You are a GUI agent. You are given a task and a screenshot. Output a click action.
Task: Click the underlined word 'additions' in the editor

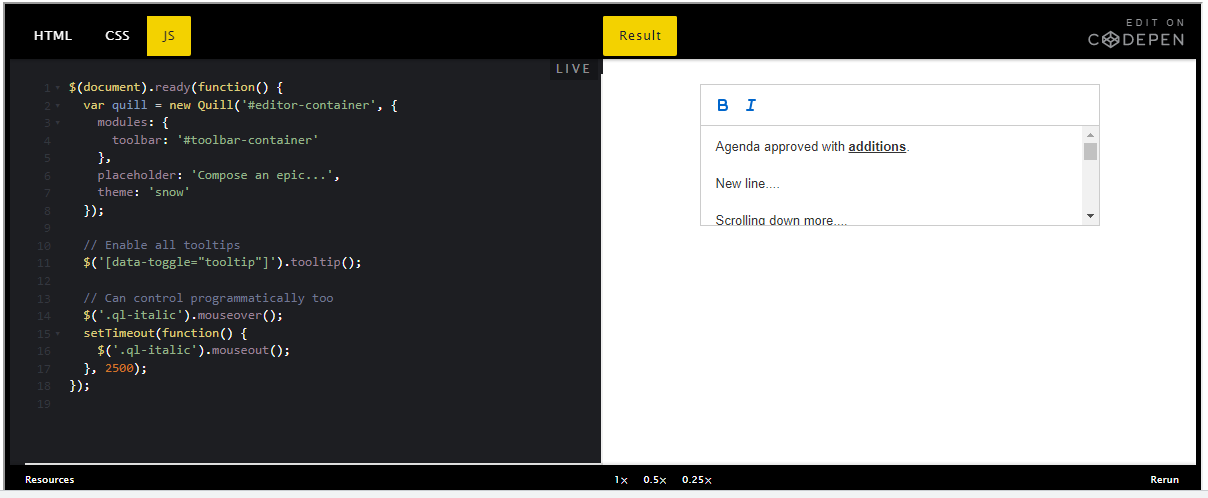click(877, 147)
